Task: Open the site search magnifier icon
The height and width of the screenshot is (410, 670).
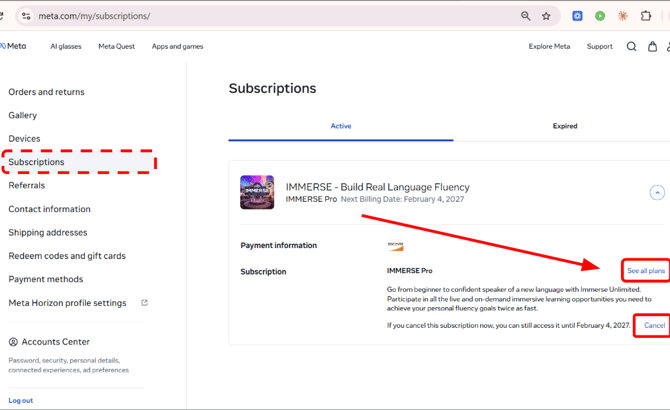Action: [x=632, y=46]
